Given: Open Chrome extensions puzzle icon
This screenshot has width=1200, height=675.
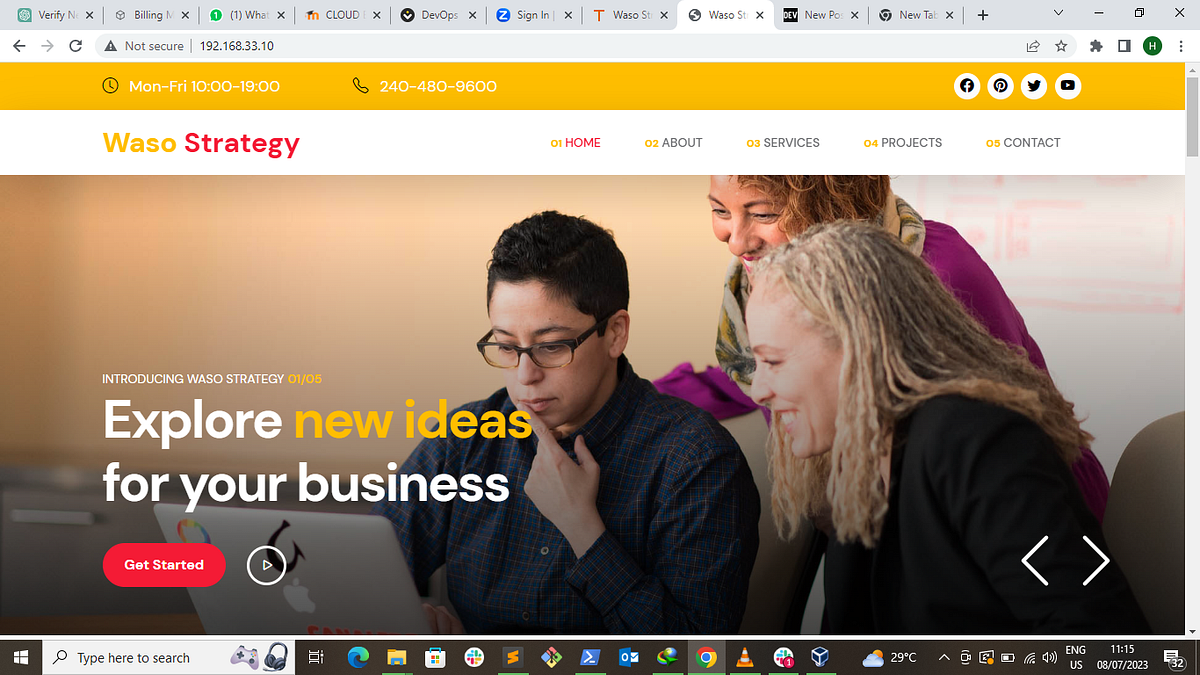Looking at the screenshot, I should (1096, 46).
